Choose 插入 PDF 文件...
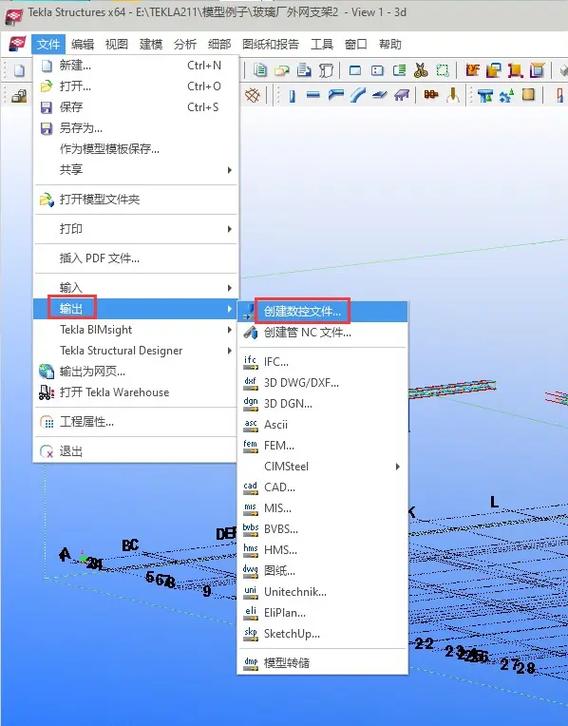Screen dimensions: 568x726 [136, 258]
